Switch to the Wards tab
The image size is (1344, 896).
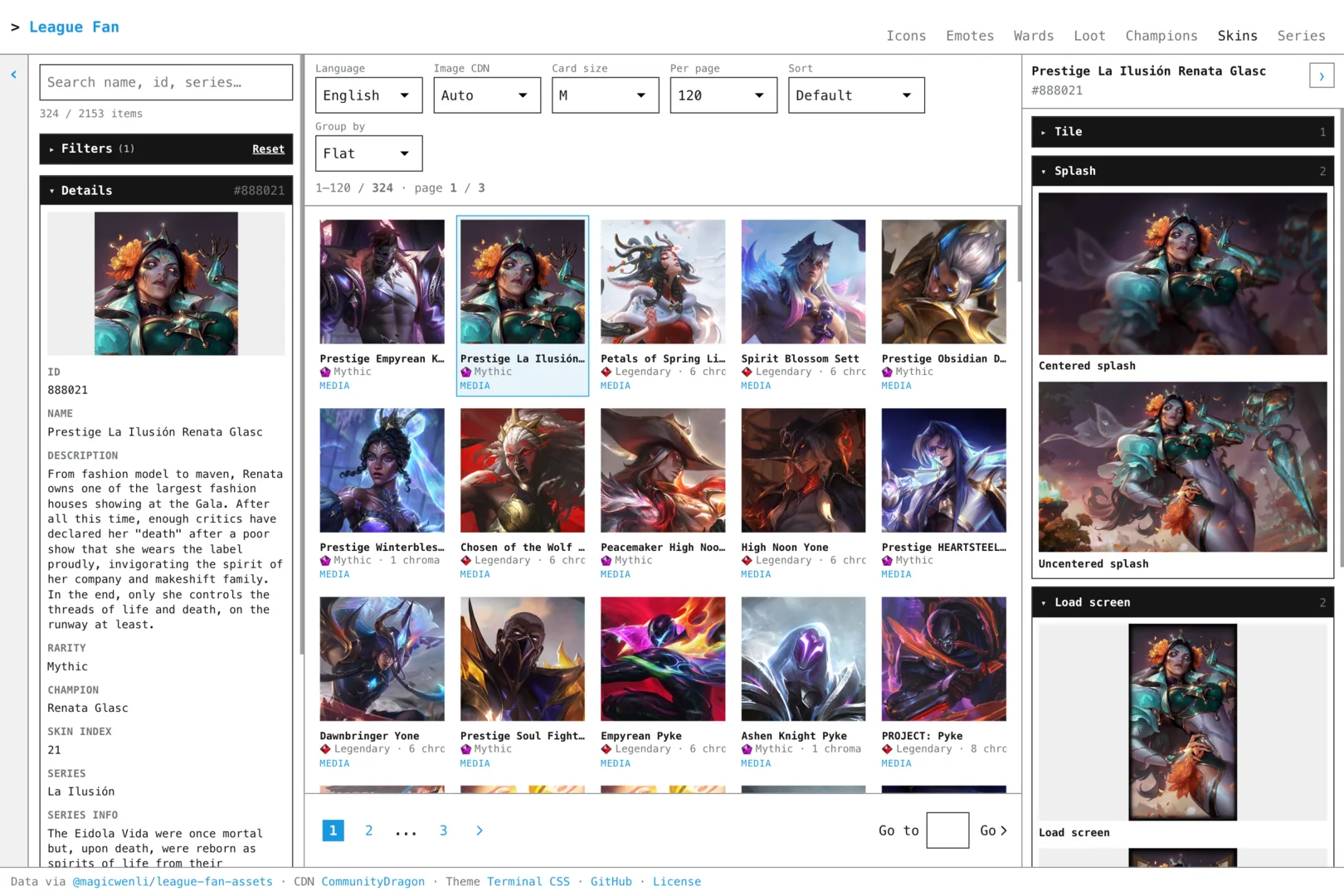pos(1034,36)
